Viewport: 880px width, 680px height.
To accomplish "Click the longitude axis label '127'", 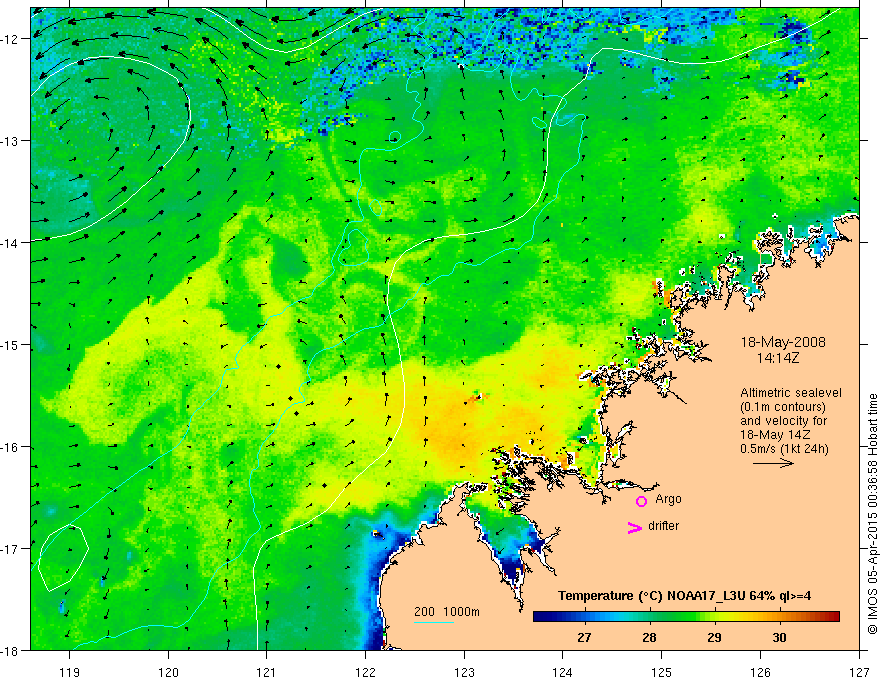I will coord(859,672).
